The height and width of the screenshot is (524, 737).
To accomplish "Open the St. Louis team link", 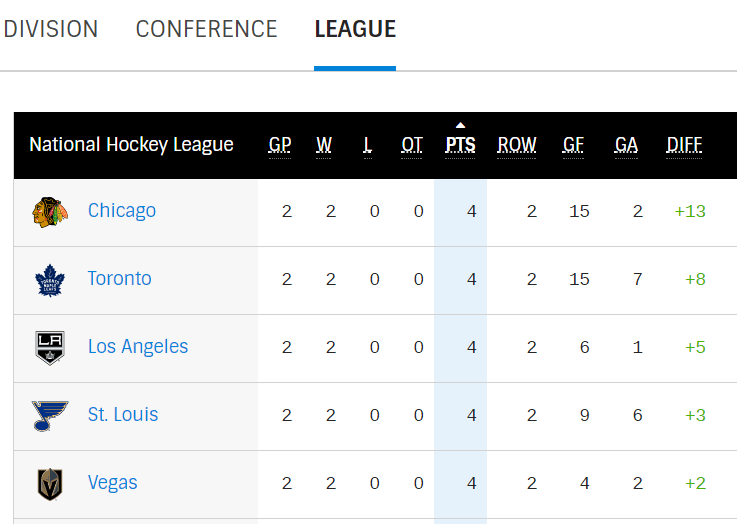I will tap(123, 415).
